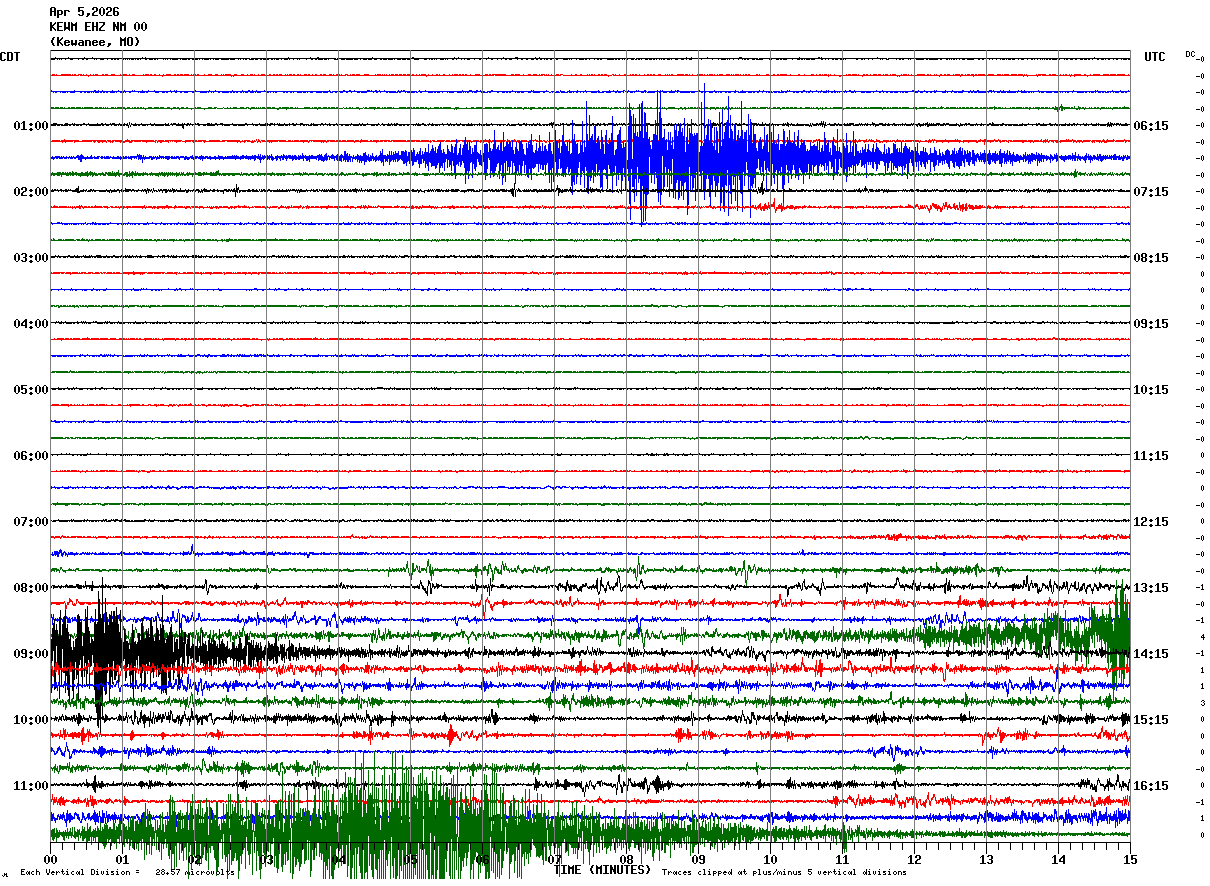Select the 11:00 CDT time label
This screenshot has width=1210, height=886.
[31, 786]
